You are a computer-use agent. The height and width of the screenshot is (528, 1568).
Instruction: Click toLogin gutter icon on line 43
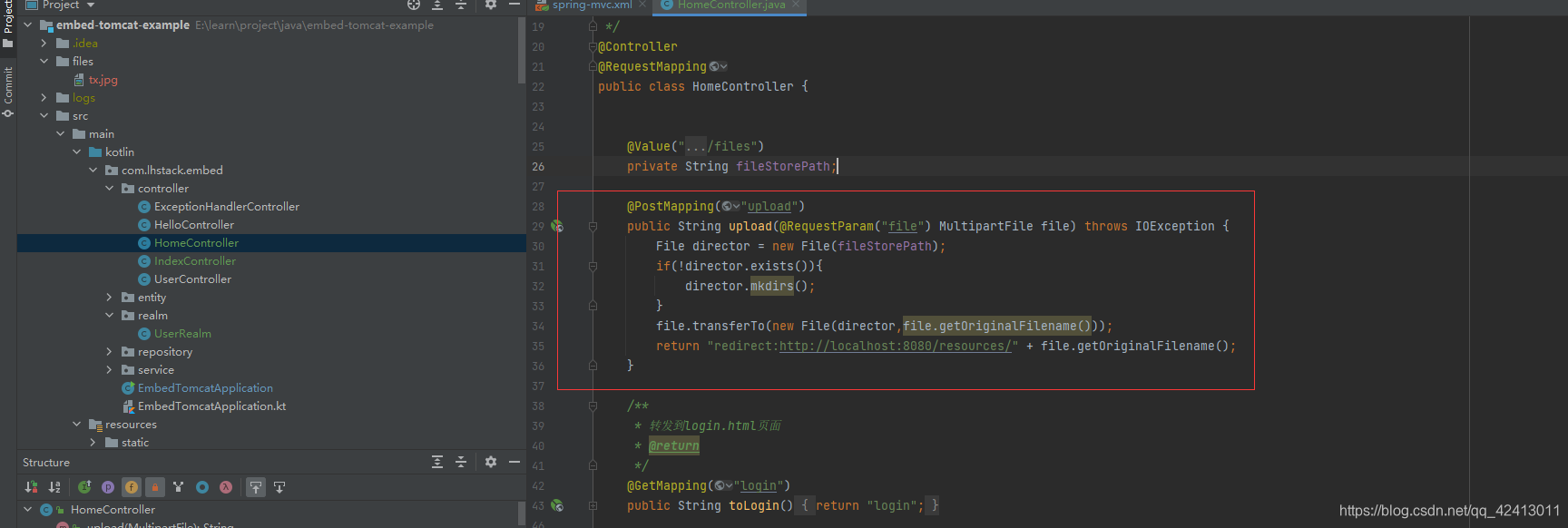(x=557, y=505)
